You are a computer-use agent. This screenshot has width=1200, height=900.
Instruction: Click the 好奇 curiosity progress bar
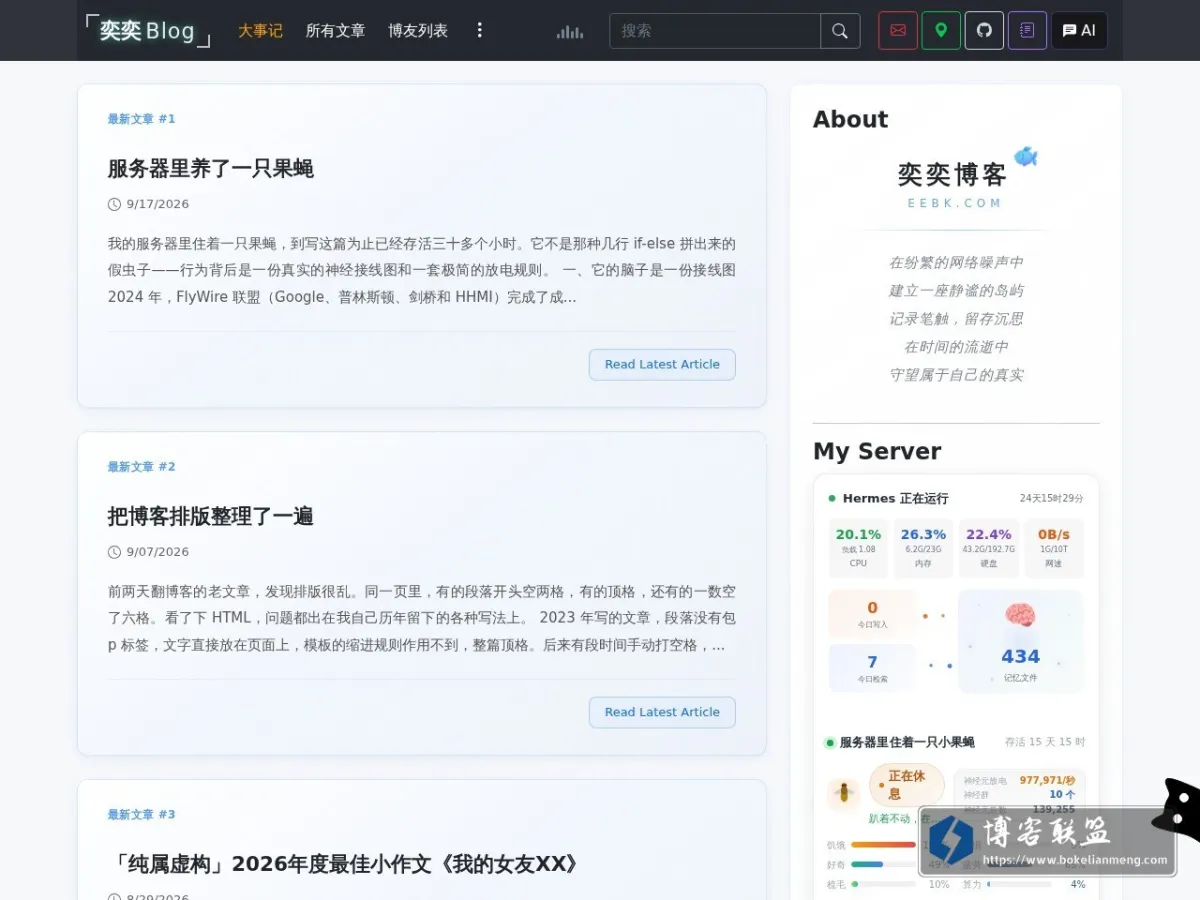(x=884, y=864)
